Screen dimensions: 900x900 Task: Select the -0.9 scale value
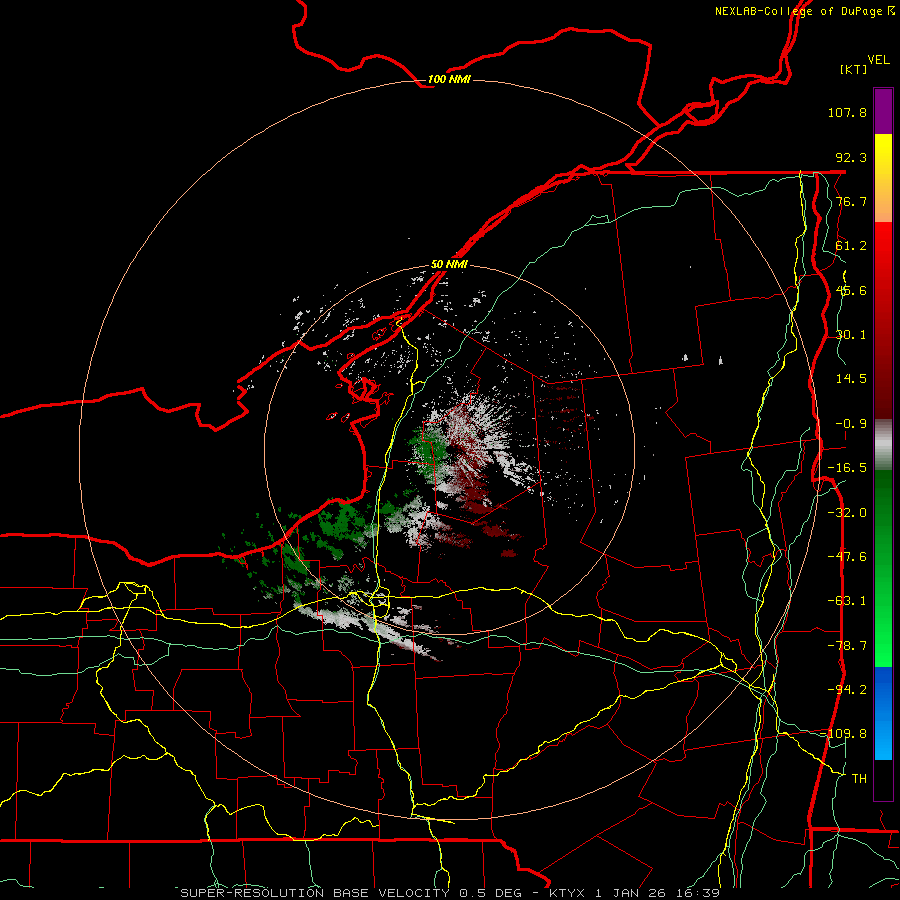pyautogui.click(x=851, y=424)
